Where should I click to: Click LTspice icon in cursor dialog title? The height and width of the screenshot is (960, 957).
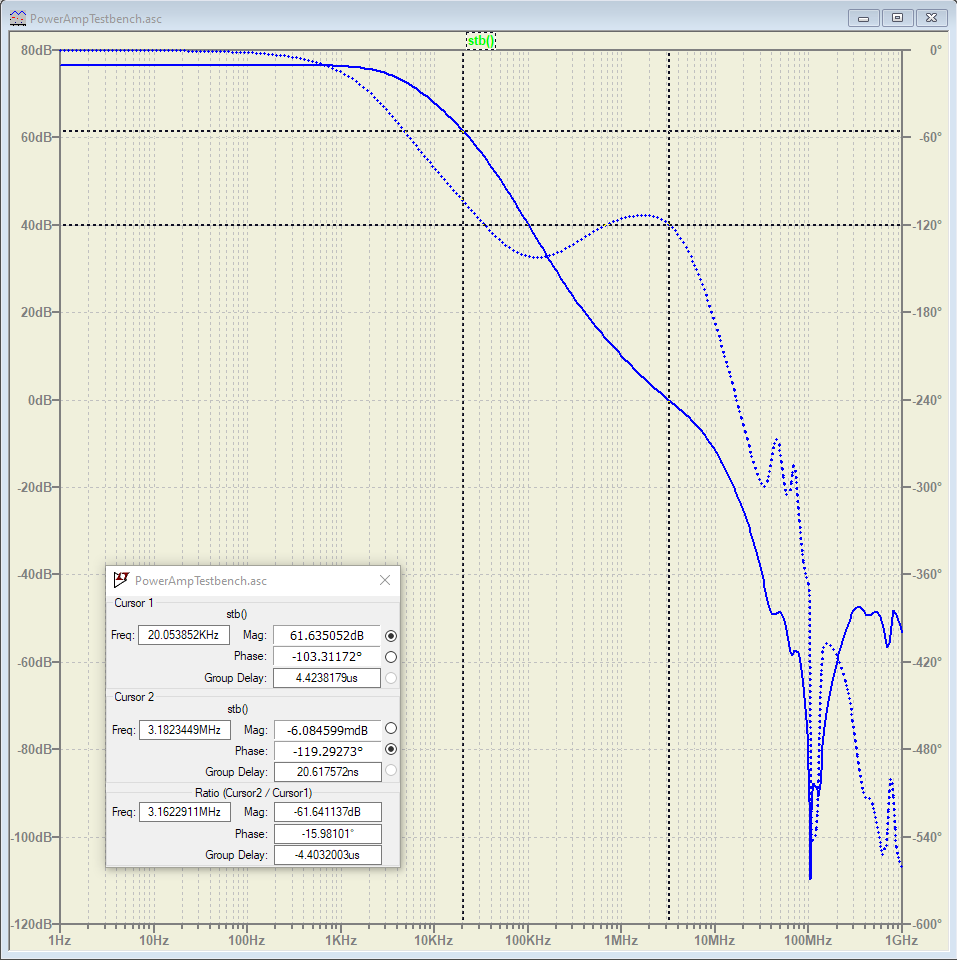(121, 580)
